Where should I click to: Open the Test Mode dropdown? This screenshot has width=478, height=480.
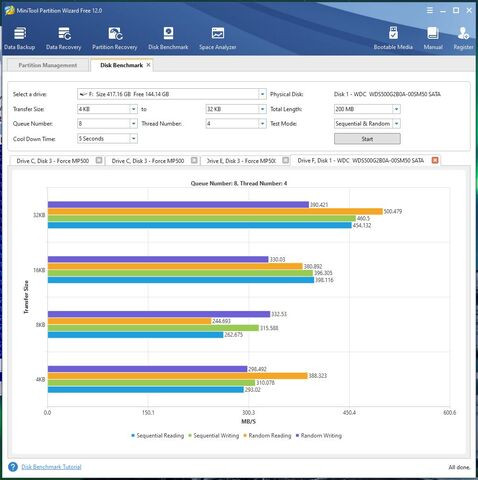pos(396,124)
